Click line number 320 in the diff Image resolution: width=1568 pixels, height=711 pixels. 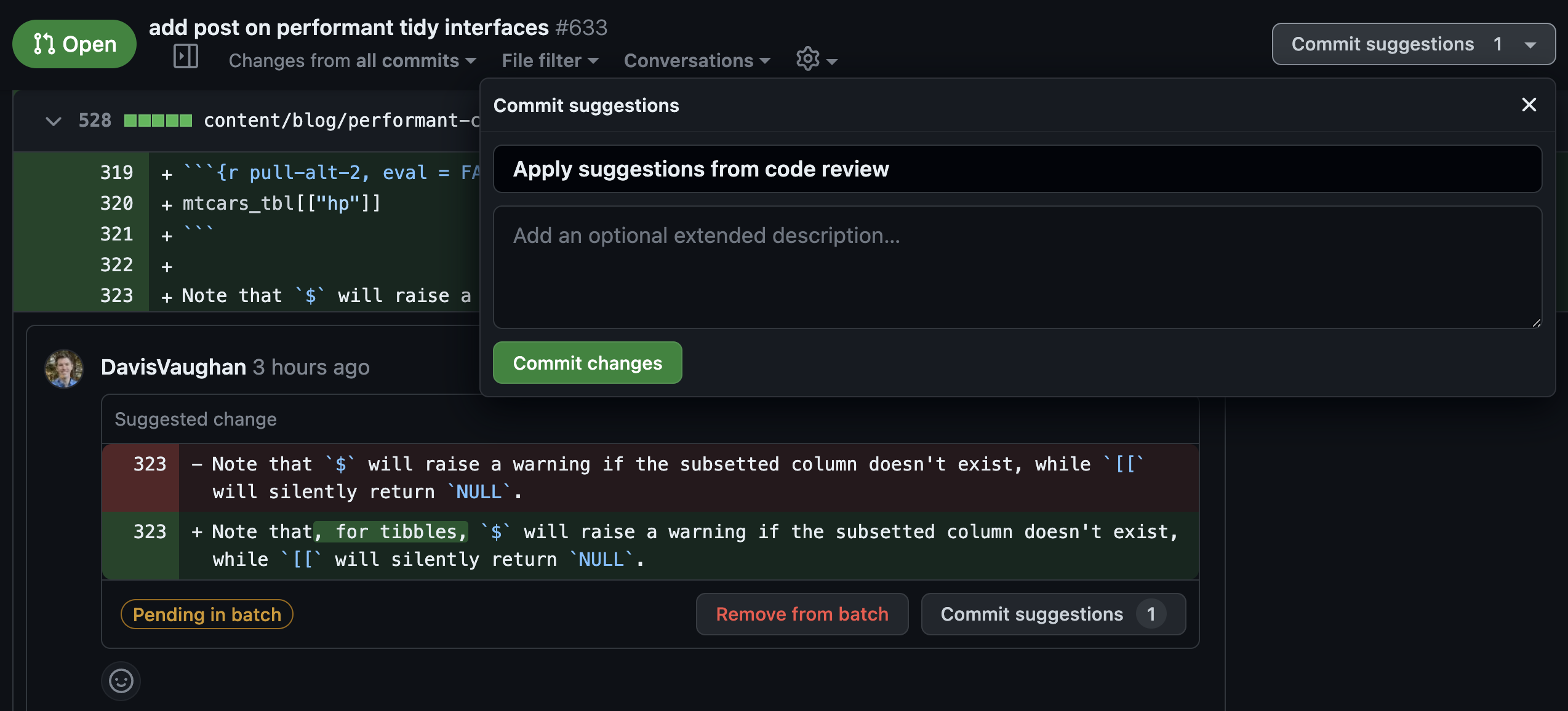(x=116, y=204)
